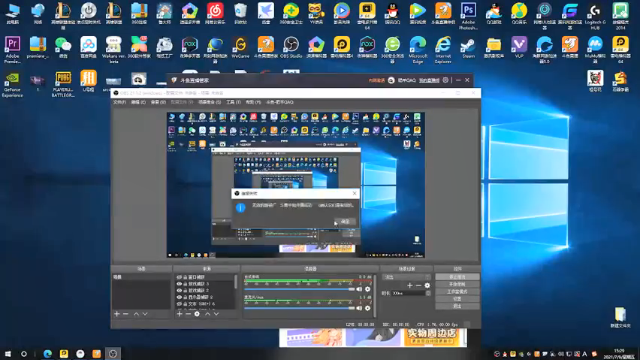Open Steam desktop shortcut
The image size is (640, 360).
click(x=468, y=48)
